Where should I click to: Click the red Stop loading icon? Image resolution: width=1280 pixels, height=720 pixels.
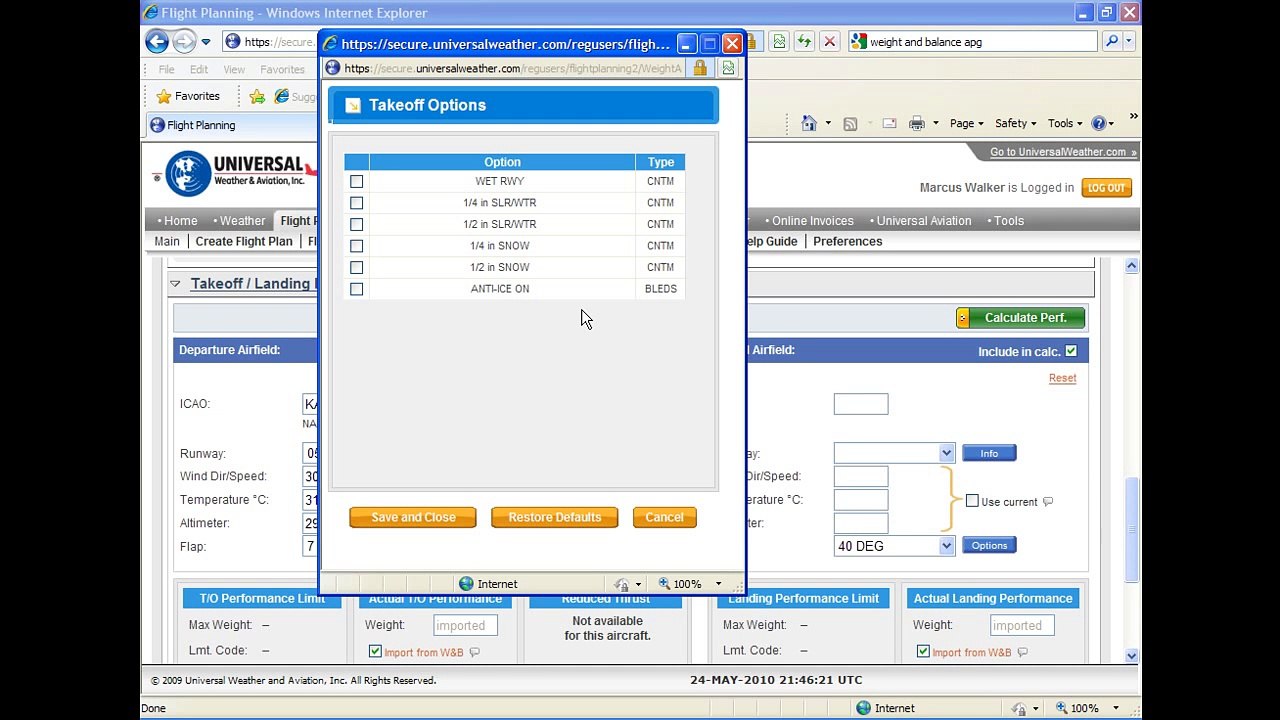click(x=829, y=42)
